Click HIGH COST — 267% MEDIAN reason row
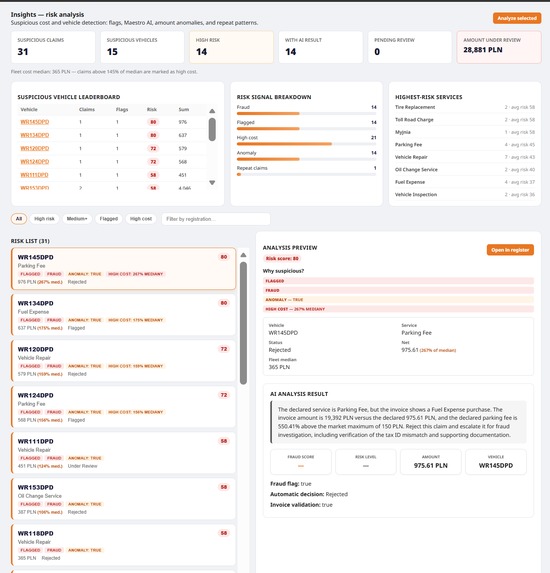This screenshot has width=550, height=573. pyautogui.click(x=398, y=309)
